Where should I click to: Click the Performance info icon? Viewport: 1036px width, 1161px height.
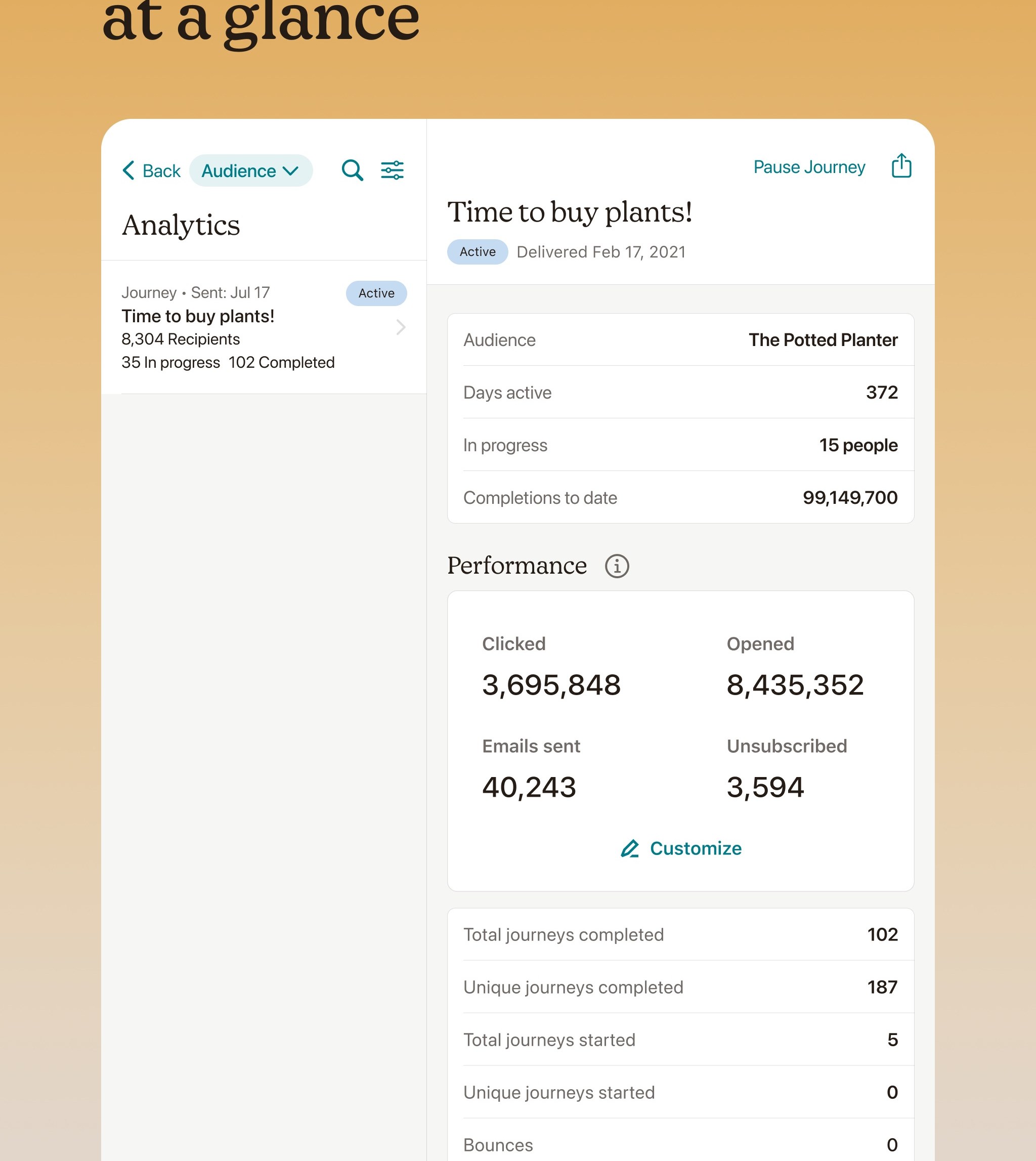(x=617, y=566)
